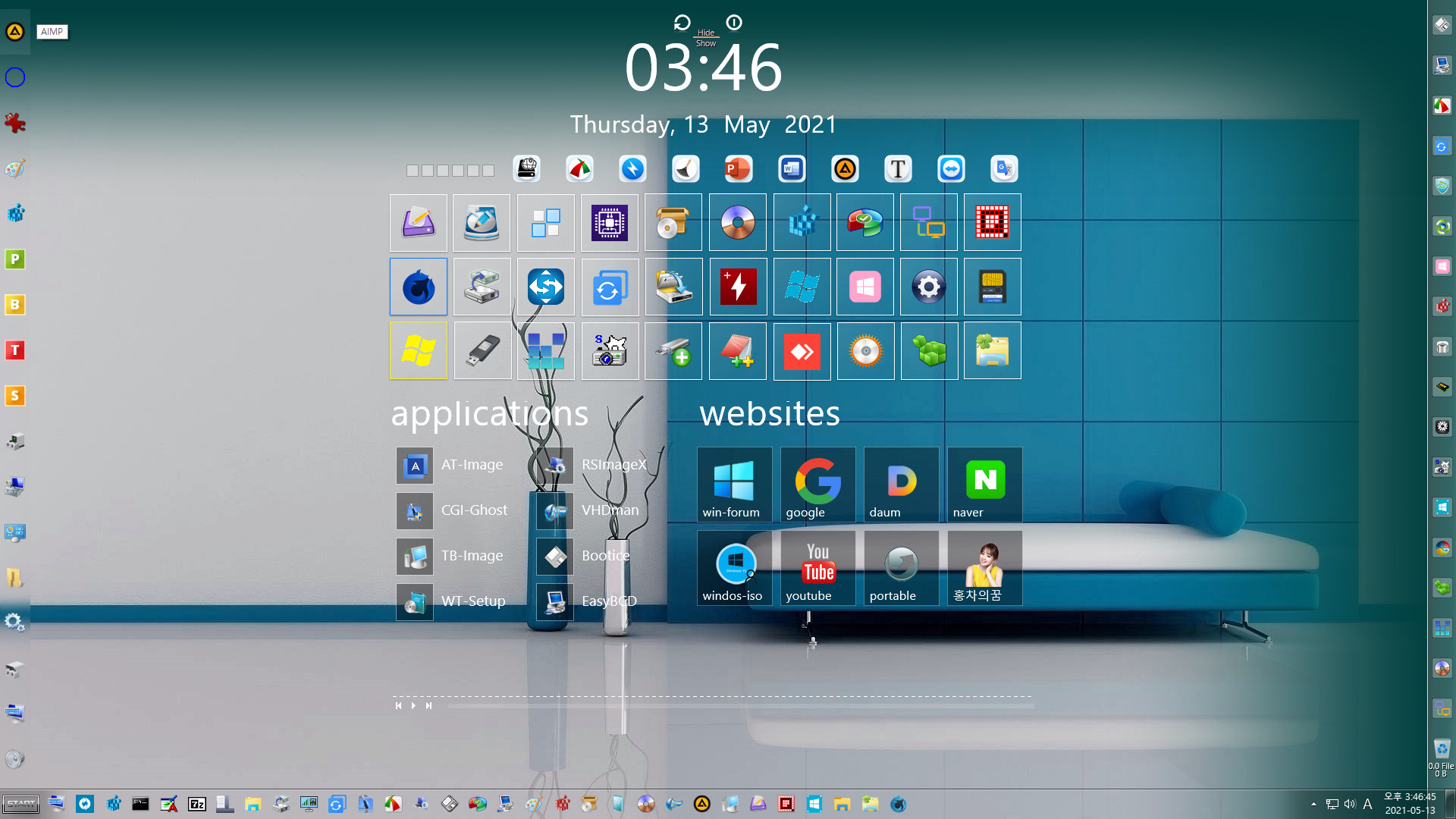Screen dimensions: 1456x819
Task: Open the google website tile
Action: click(817, 485)
